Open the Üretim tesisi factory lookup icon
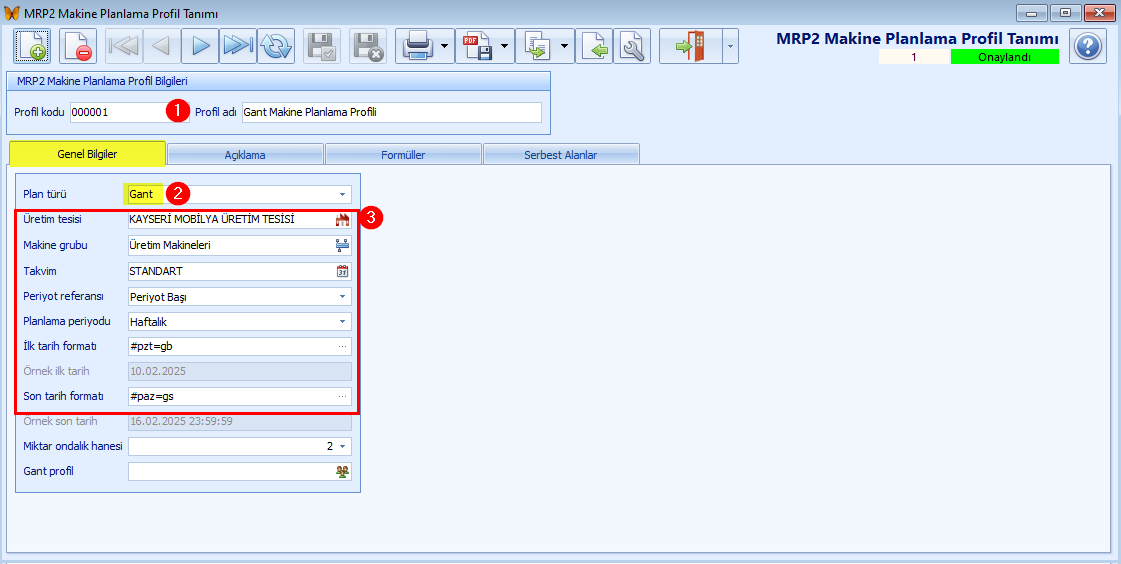Viewport: 1121px width, 564px height. click(342, 220)
